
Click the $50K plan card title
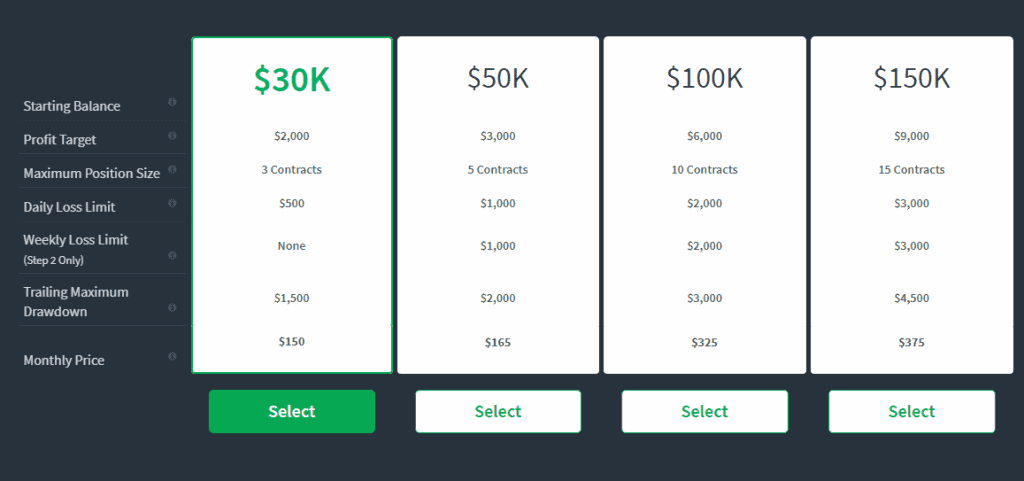(498, 78)
